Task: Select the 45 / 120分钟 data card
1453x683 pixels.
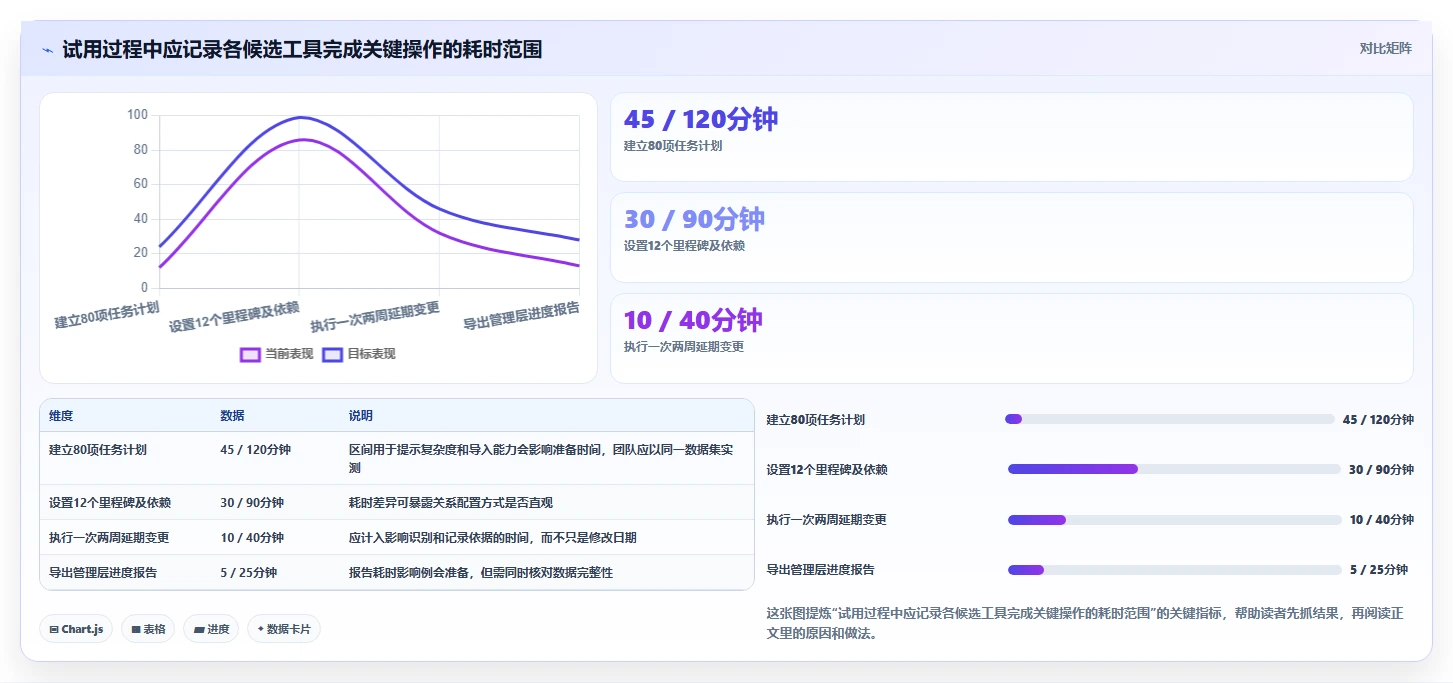Action: click(x=1011, y=137)
